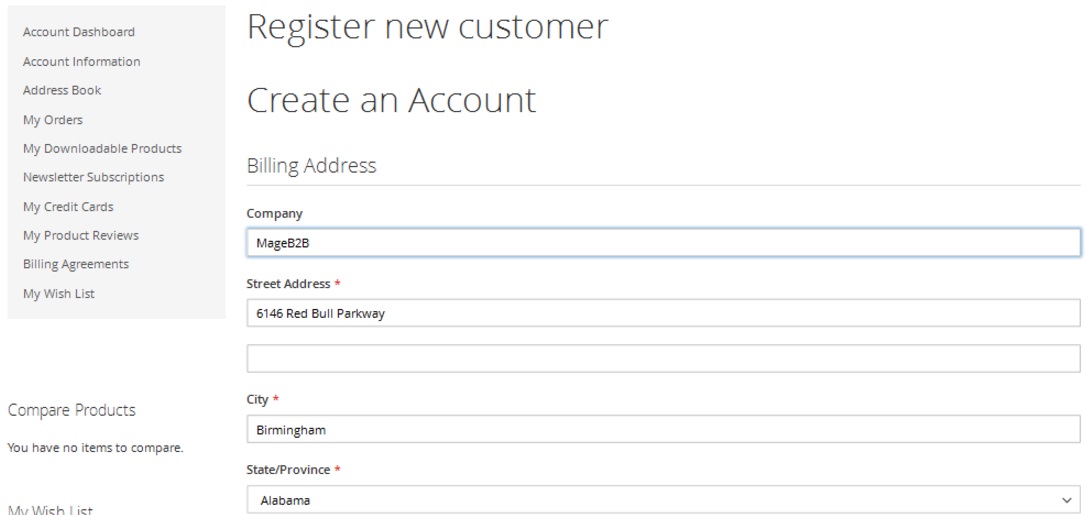Click the State/Province label

(288, 469)
